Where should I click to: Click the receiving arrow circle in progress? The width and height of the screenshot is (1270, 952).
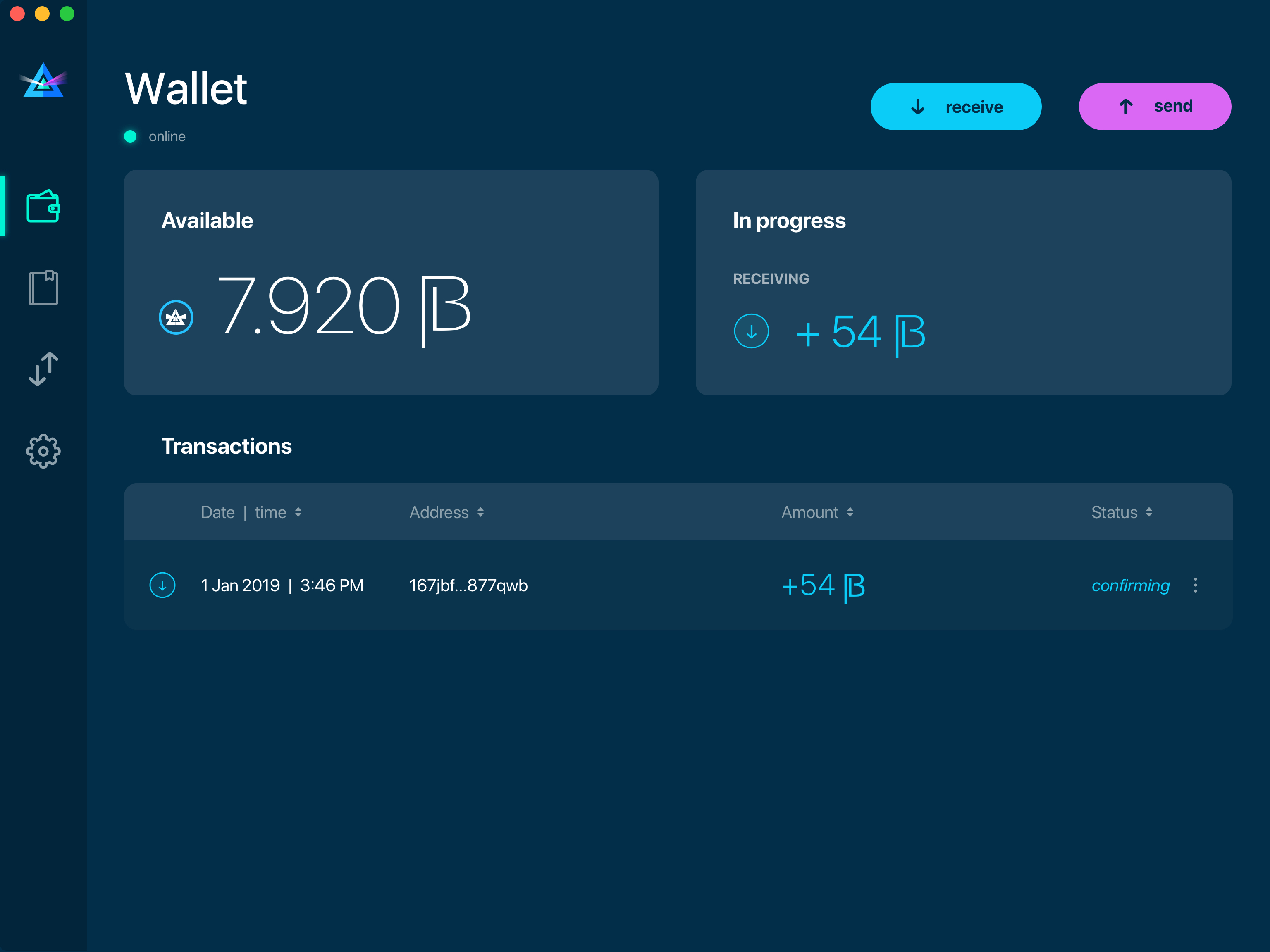click(x=751, y=331)
